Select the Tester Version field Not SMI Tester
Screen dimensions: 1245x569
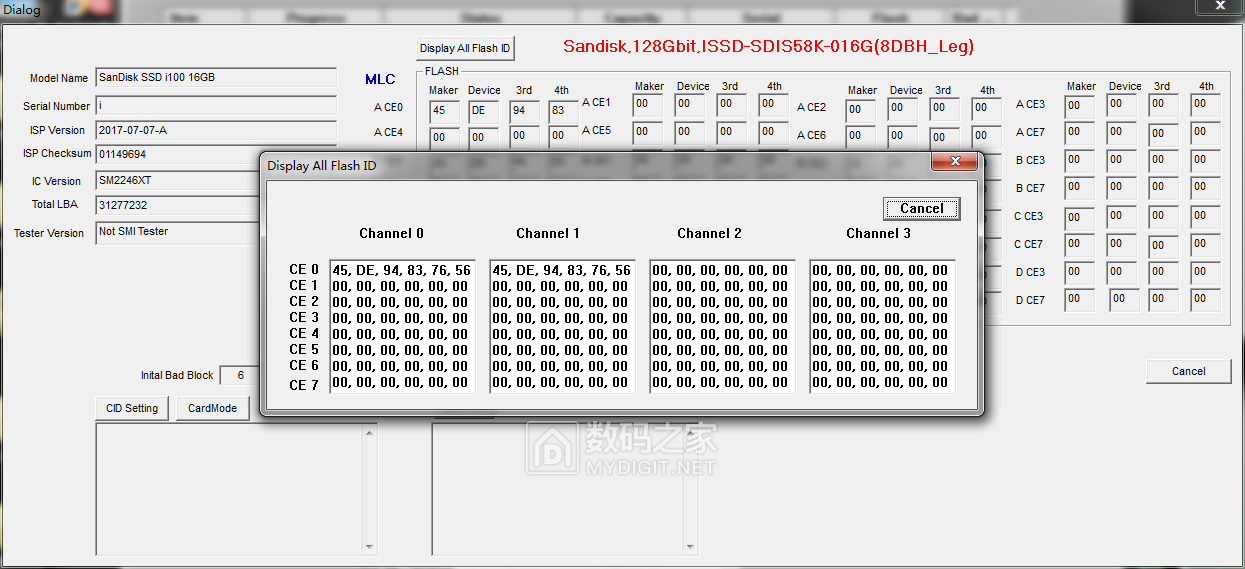pyautogui.click(x=180, y=232)
